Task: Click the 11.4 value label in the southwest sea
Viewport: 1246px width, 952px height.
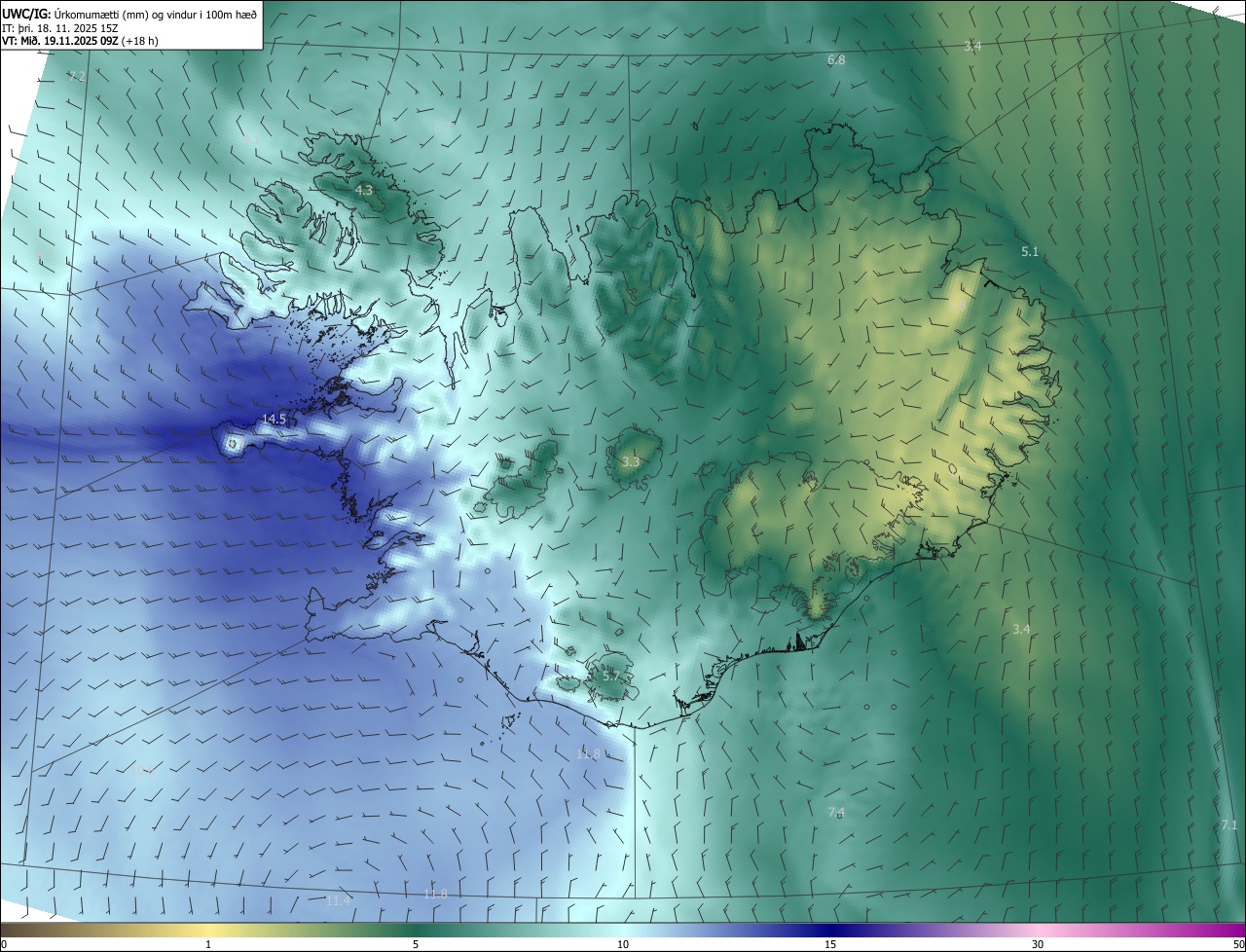Action: (338, 901)
